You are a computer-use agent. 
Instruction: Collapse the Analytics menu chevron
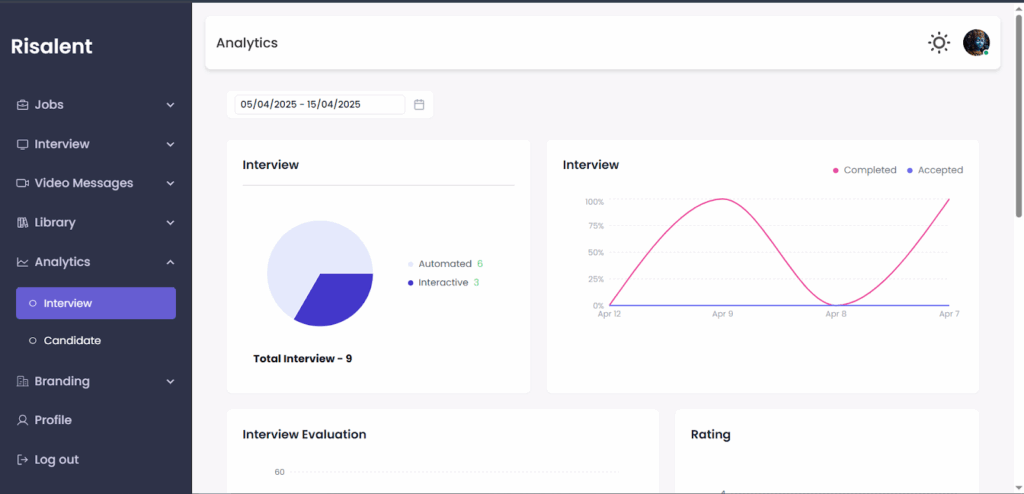tap(170, 262)
